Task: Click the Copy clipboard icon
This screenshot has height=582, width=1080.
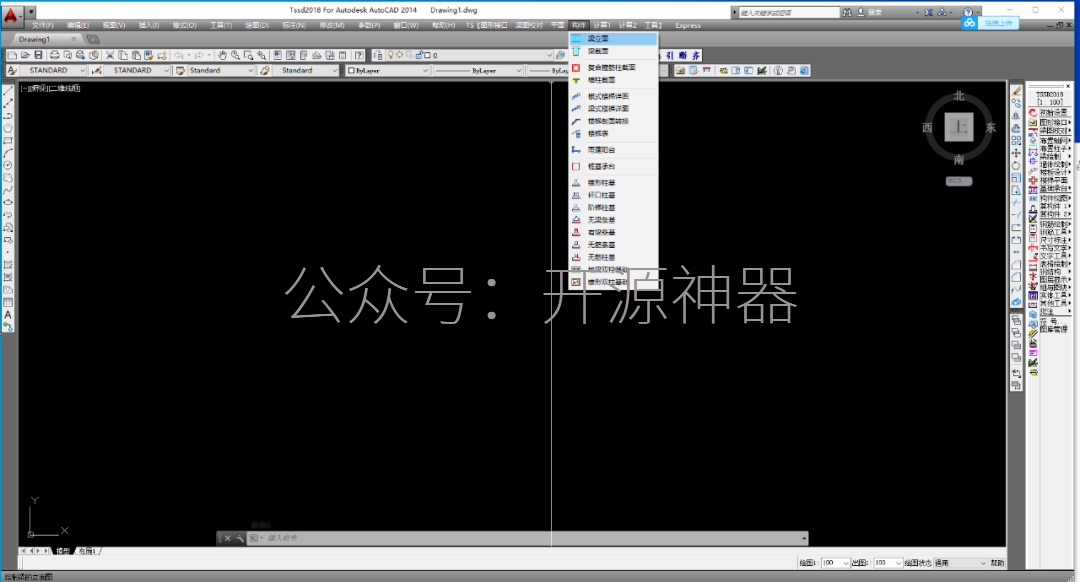Action: (123, 55)
